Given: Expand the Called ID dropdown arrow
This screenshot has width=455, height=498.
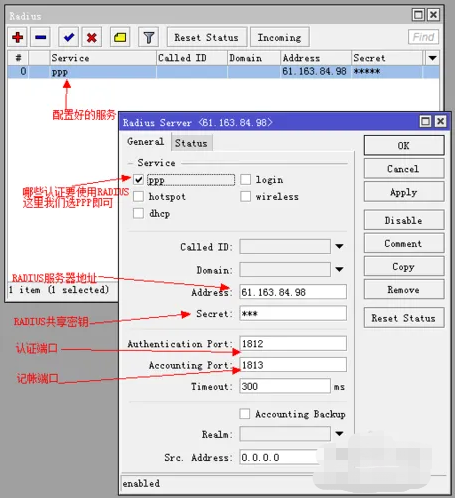Looking at the screenshot, I should (x=339, y=247).
